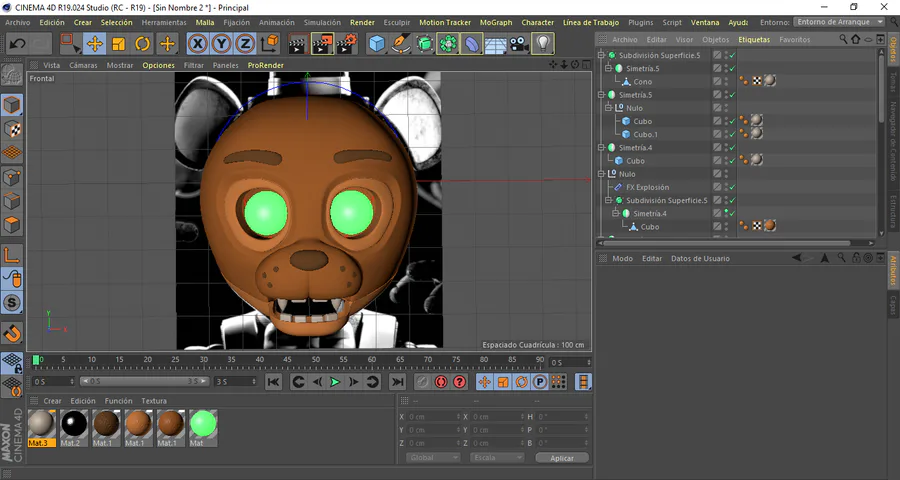Image resolution: width=900 pixels, height=480 pixels.
Task: Enable Axis mode
Action: click(12, 255)
